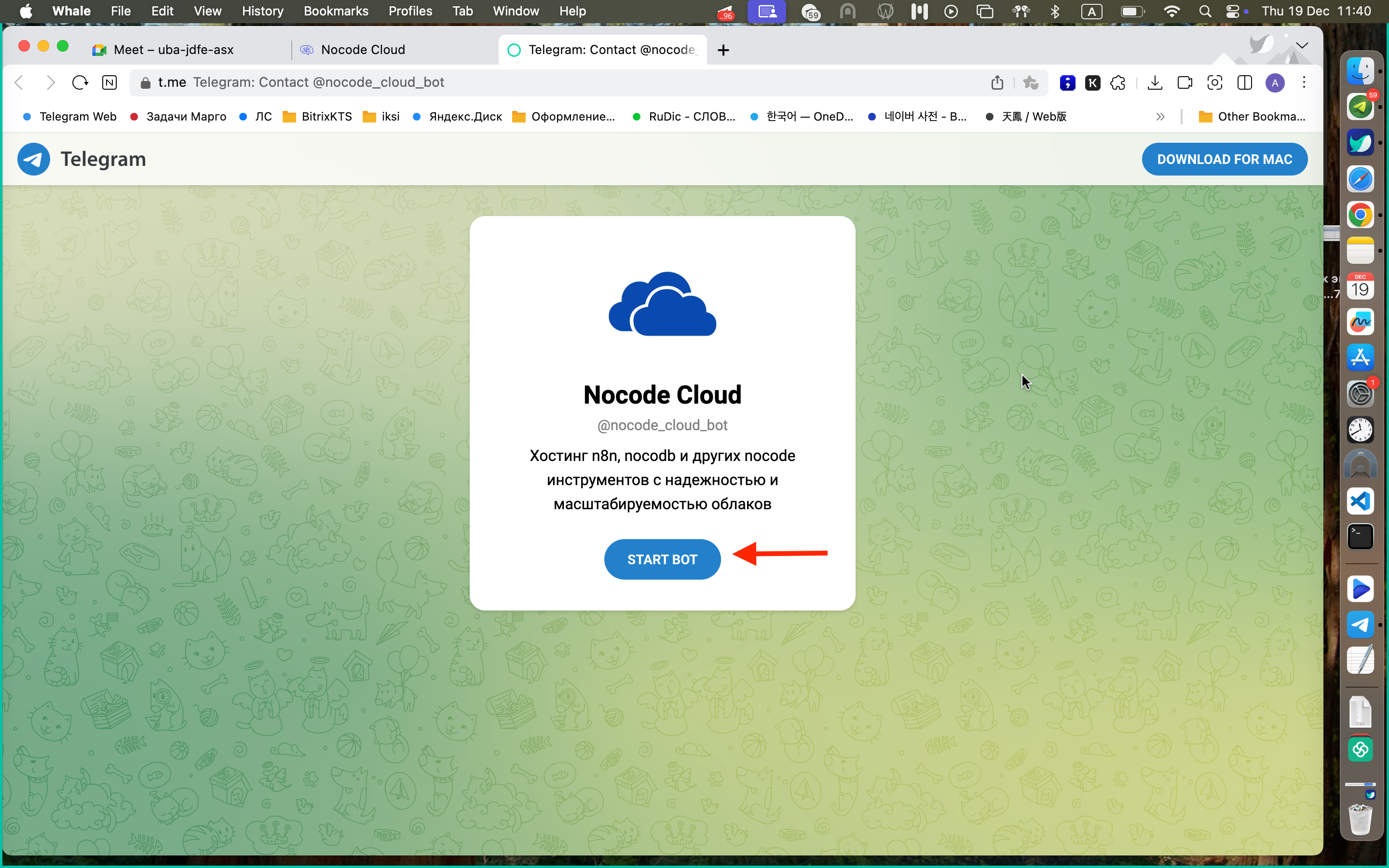This screenshot has width=1389, height=868.
Task: Open the Telegram logo link in header
Action: click(x=82, y=159)
